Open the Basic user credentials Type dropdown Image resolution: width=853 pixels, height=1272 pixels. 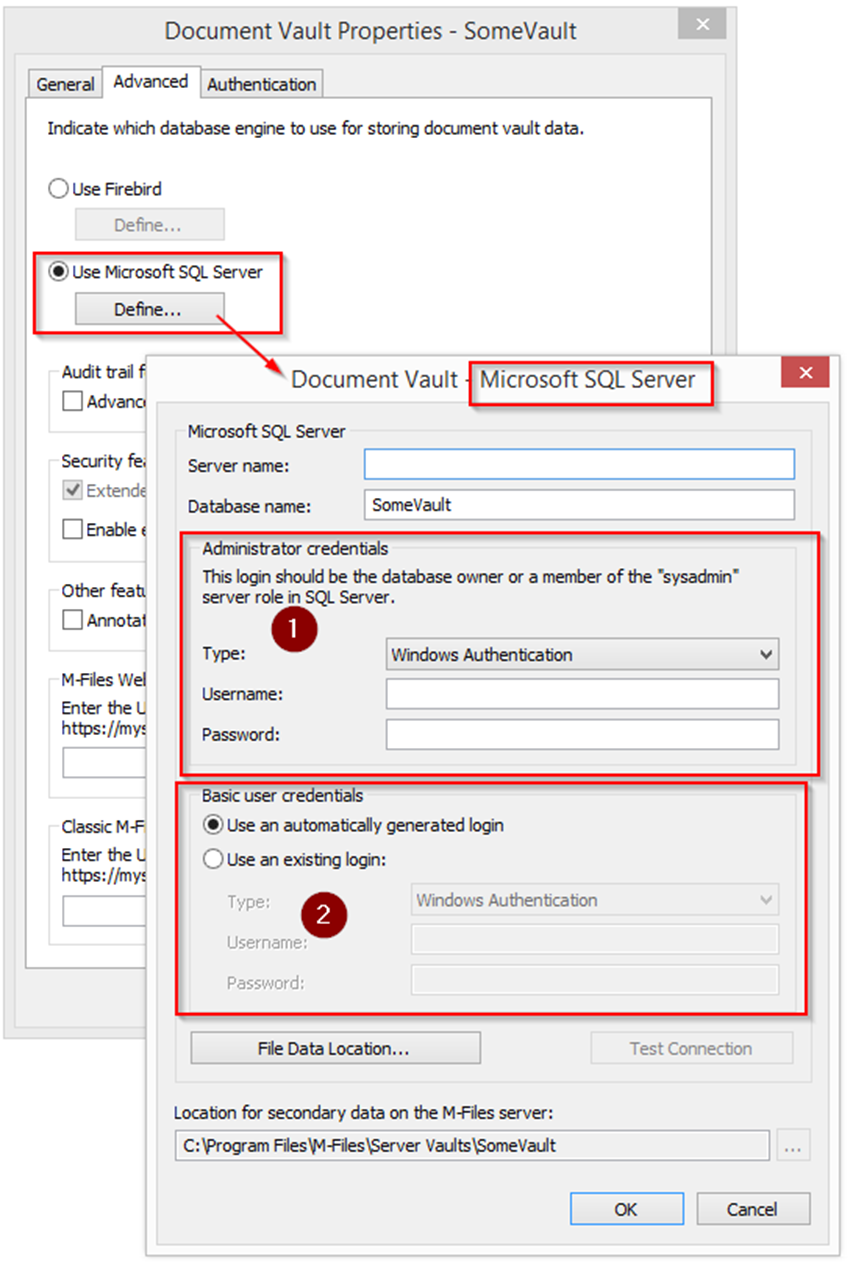(595, 900)
